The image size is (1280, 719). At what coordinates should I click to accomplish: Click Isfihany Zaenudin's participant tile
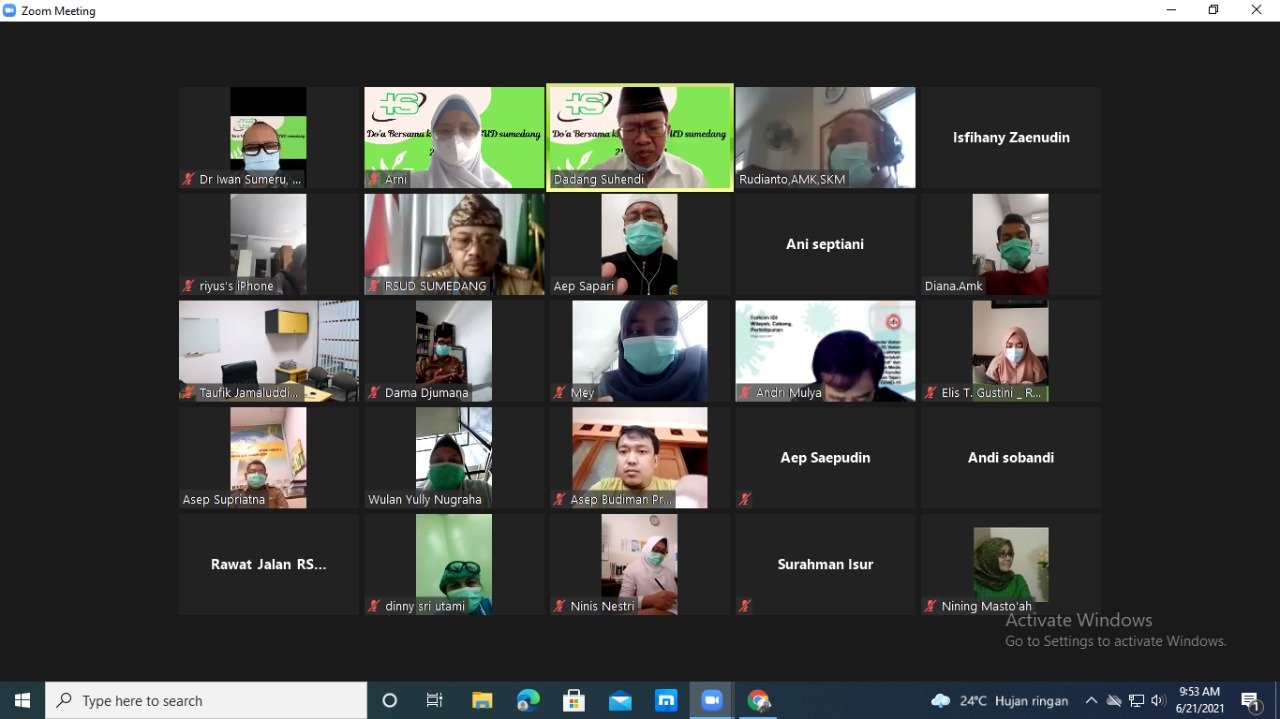(x=1011, y=137)
